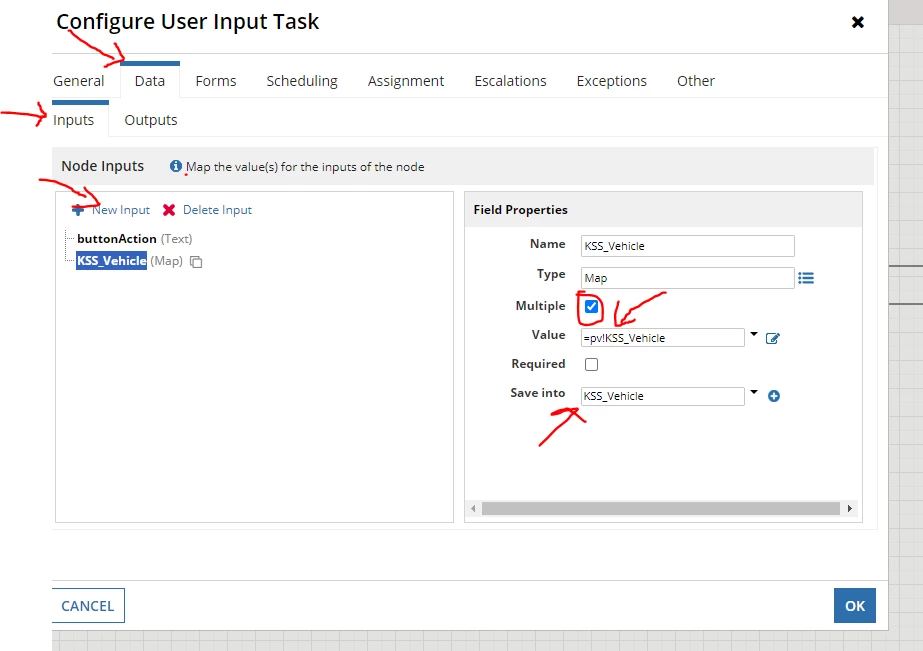
Task: Open the Exceptions tab
Action: point(612,81)
